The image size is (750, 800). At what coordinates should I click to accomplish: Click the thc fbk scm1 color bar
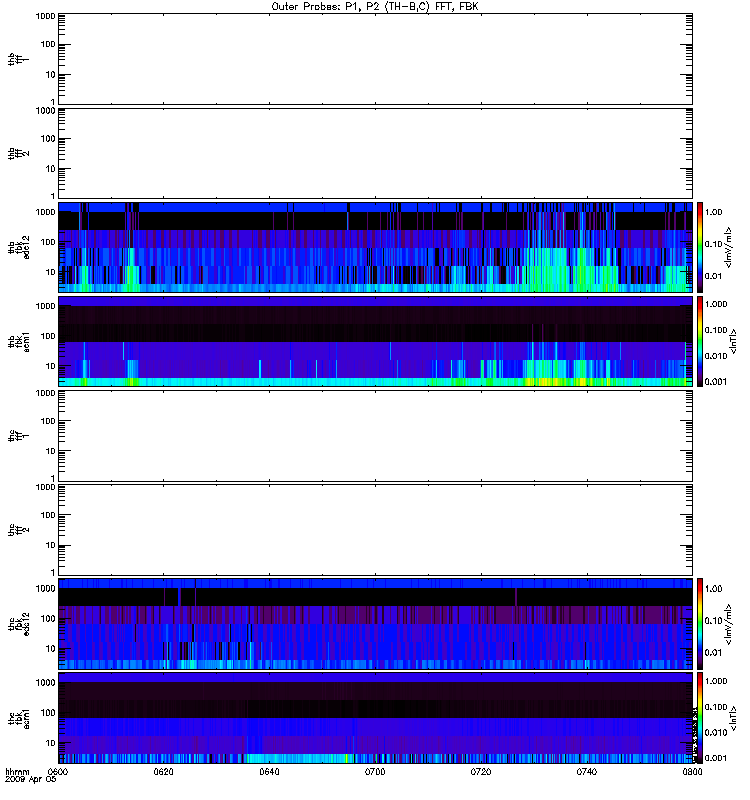click(700, 718)
